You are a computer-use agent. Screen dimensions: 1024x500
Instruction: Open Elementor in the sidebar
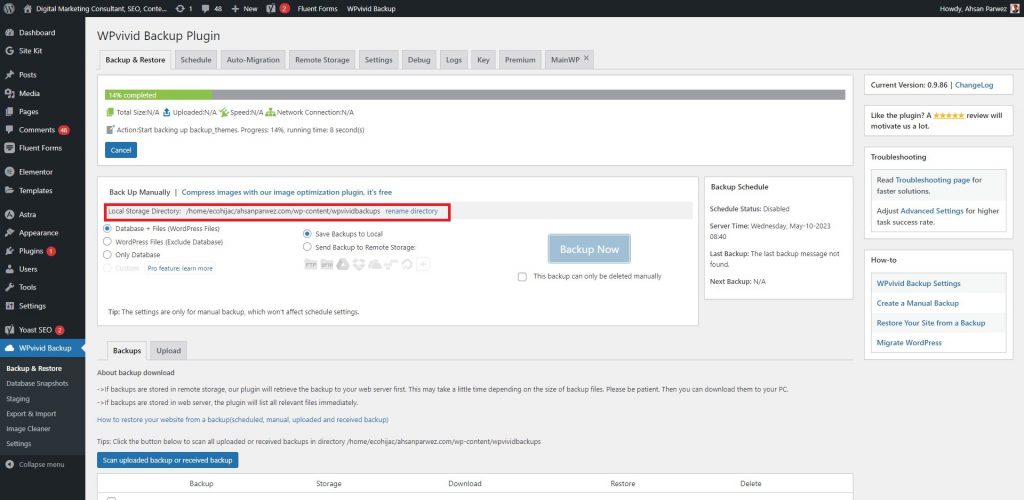click(36, 172)
